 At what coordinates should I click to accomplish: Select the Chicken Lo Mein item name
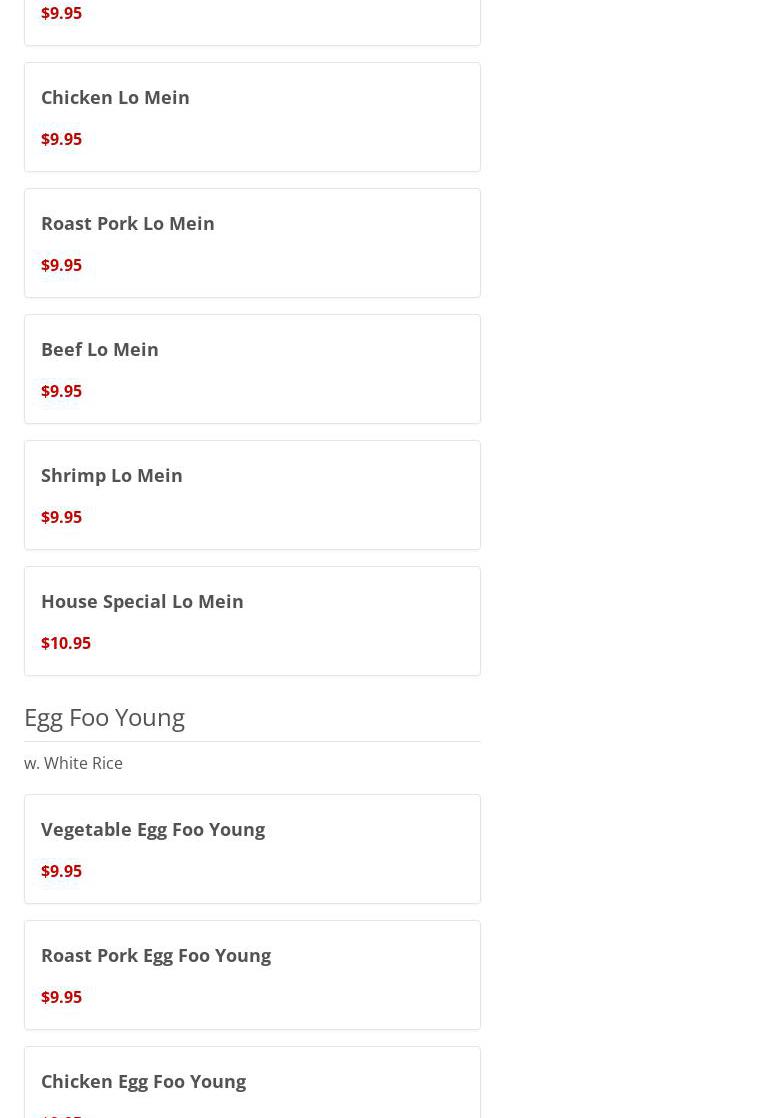click(115, 97)
